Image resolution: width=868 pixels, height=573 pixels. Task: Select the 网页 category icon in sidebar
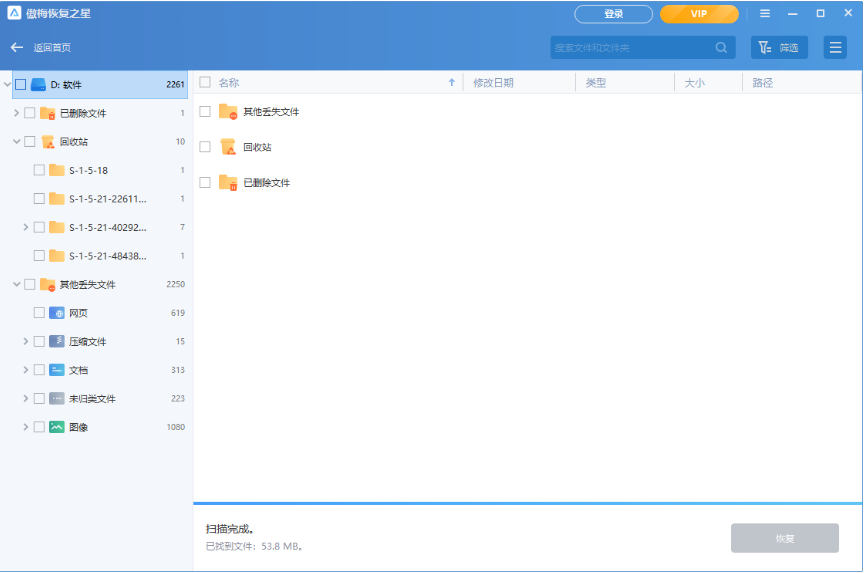click(57, 313)
